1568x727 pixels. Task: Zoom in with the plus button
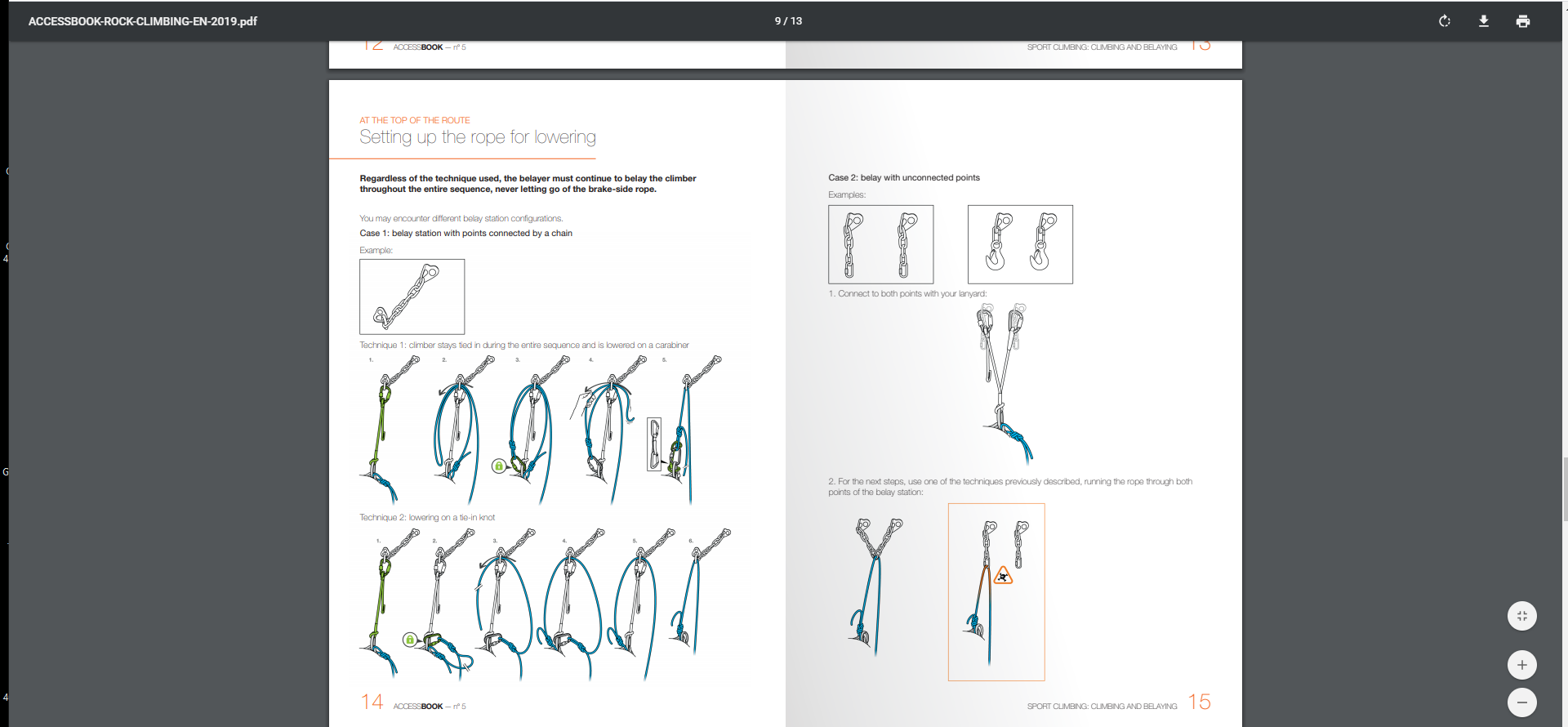coord(1521,665)
